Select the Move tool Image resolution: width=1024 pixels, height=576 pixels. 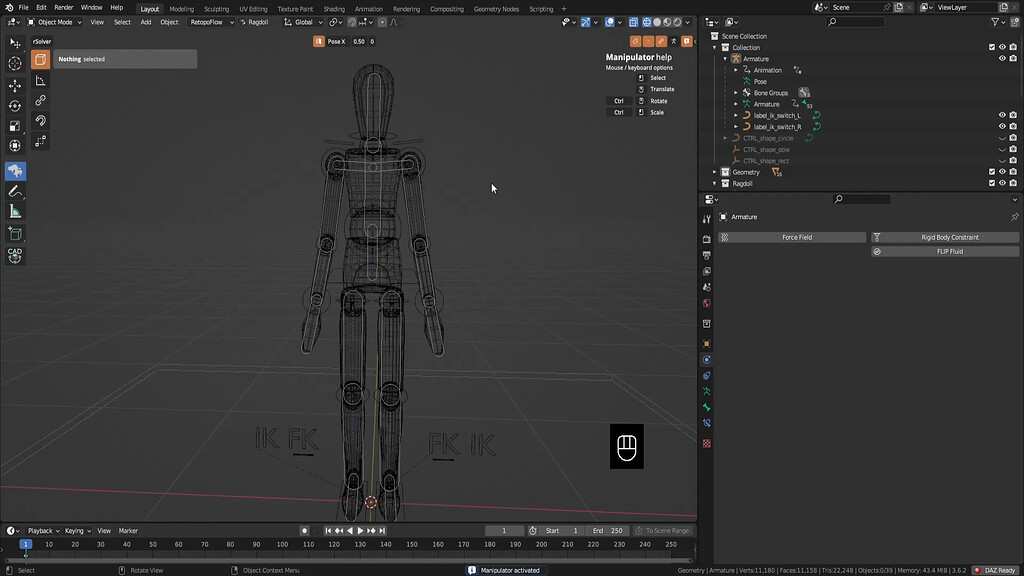click(15, 86)
